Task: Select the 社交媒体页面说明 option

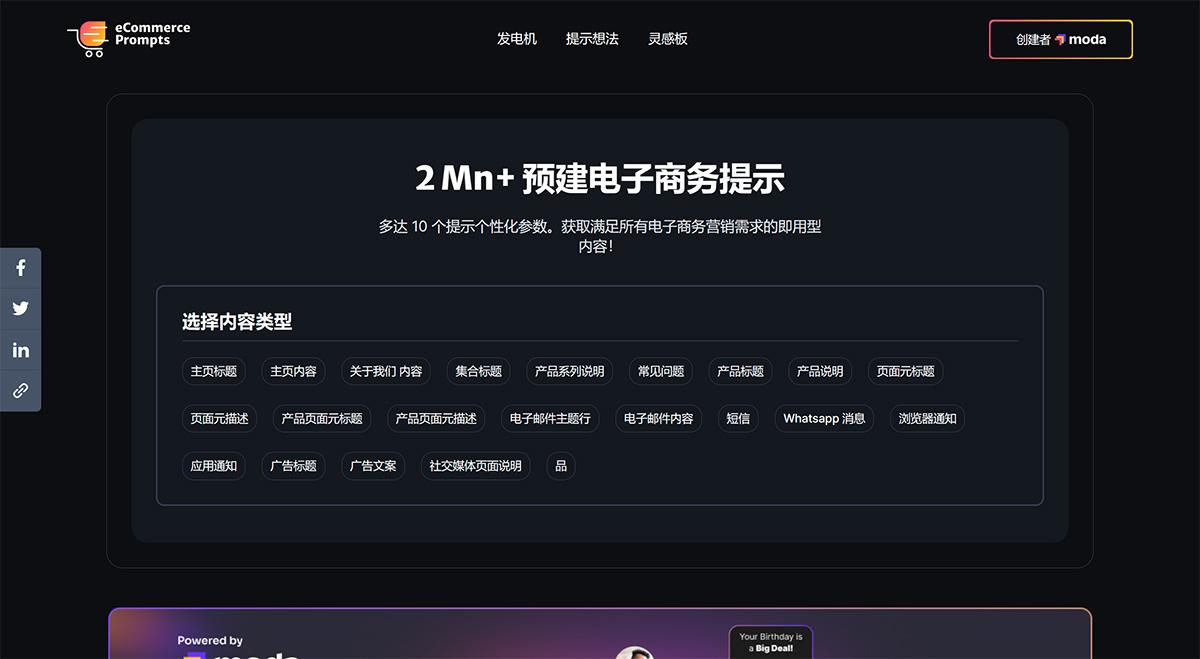Action: coord(475,466)
